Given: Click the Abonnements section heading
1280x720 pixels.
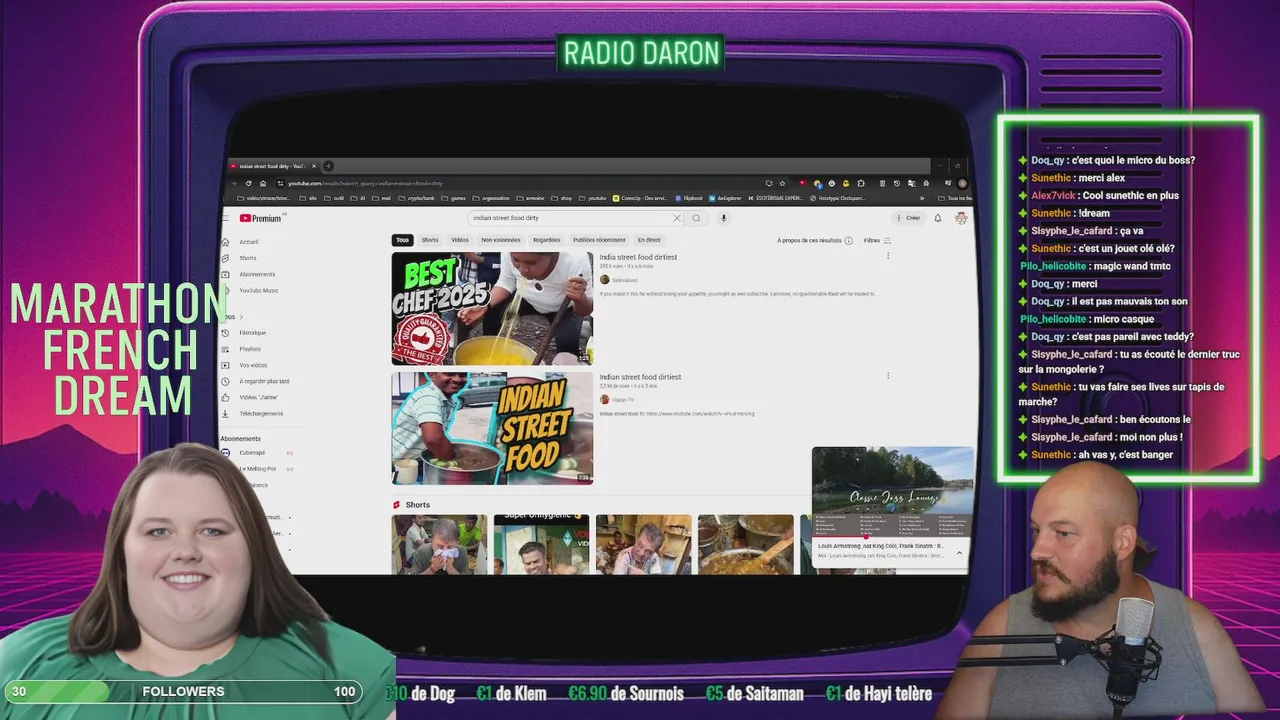Looking at the screenshot, I should pyautogui.click(x=241, y=439).
